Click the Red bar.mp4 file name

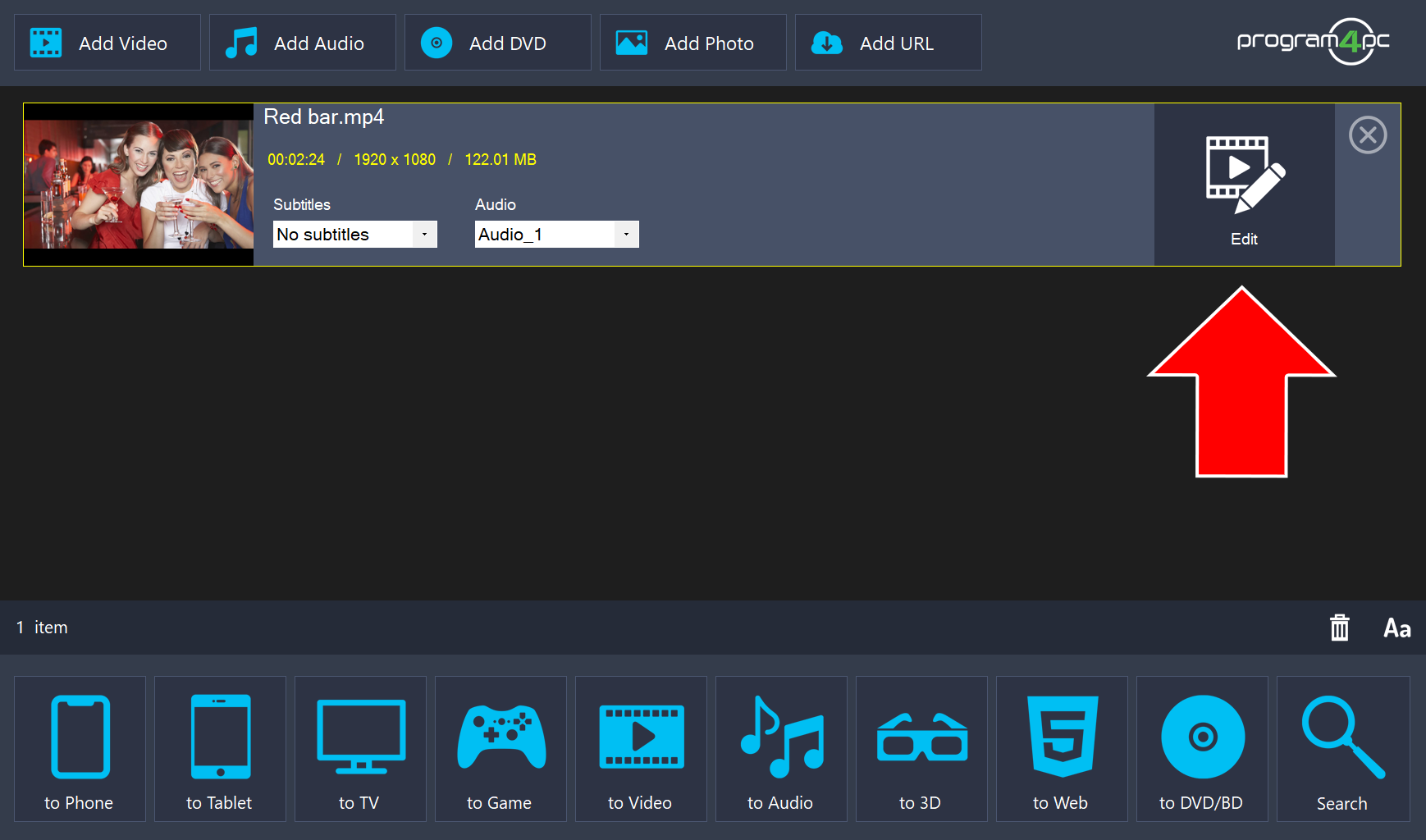[x=324, y=117]
